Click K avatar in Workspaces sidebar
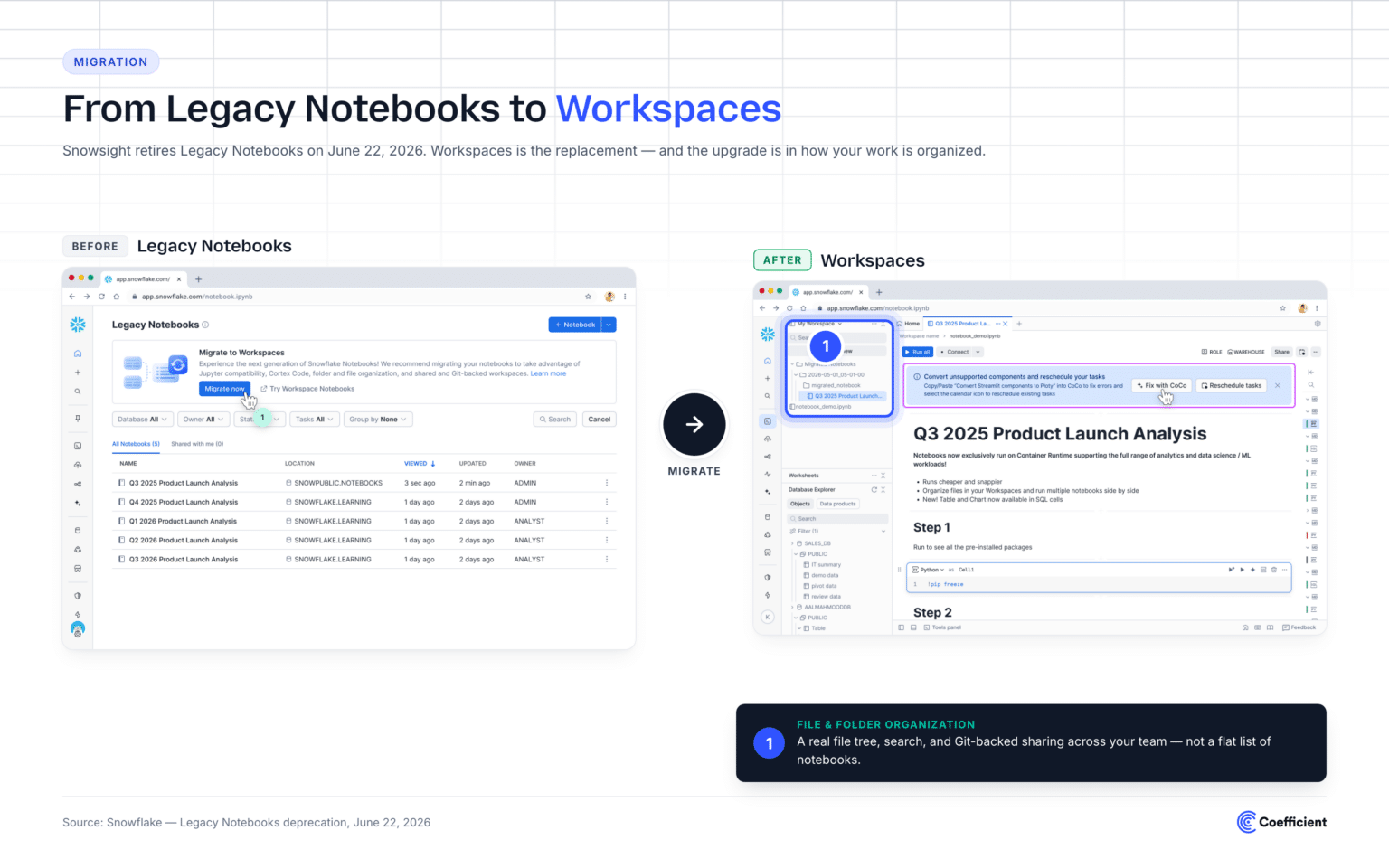The width and height of the screenshot is (1389, 868). pos(768,617)
